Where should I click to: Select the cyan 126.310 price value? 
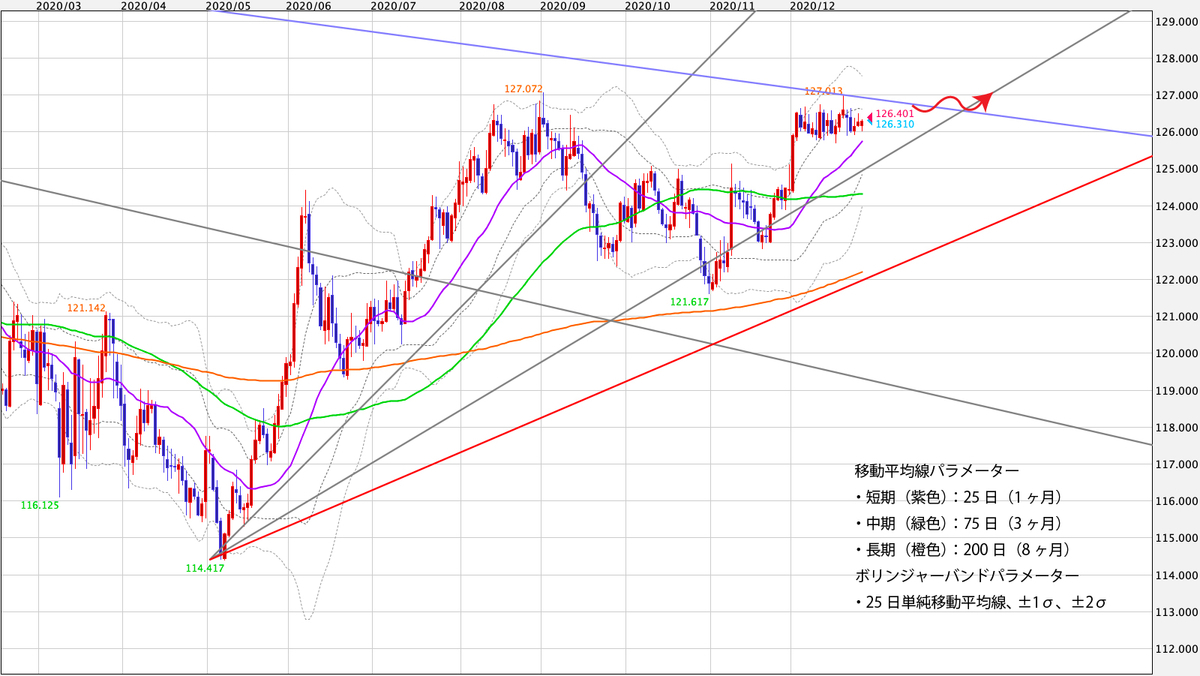click(895, 125)
